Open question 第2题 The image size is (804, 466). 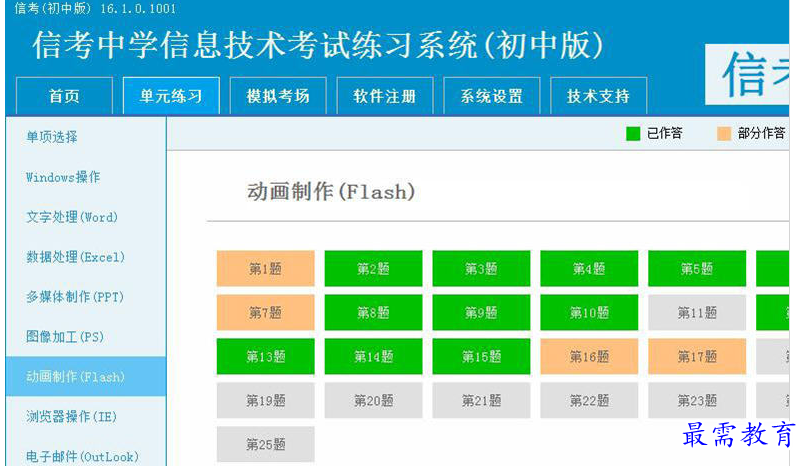[373, 269]
